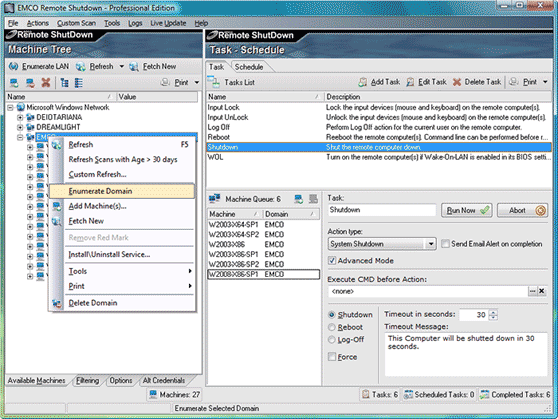Viewport: 558px width, 419px height.
Task: Click the first machine icon in Machine Tree toolbar
Action: point(14,83)
